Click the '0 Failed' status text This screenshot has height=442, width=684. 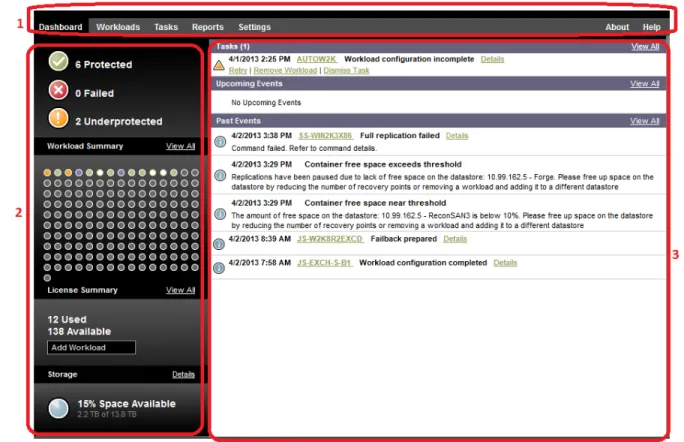click(94, 93)
